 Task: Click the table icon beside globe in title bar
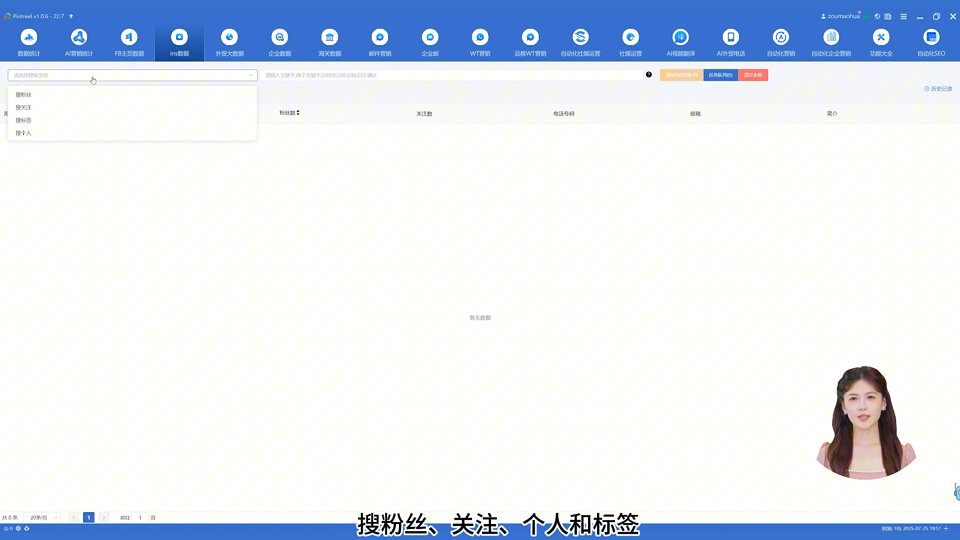(888, 17)
